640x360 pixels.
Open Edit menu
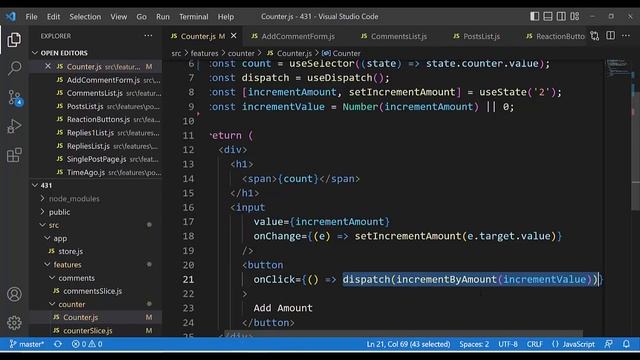[53, 17]
